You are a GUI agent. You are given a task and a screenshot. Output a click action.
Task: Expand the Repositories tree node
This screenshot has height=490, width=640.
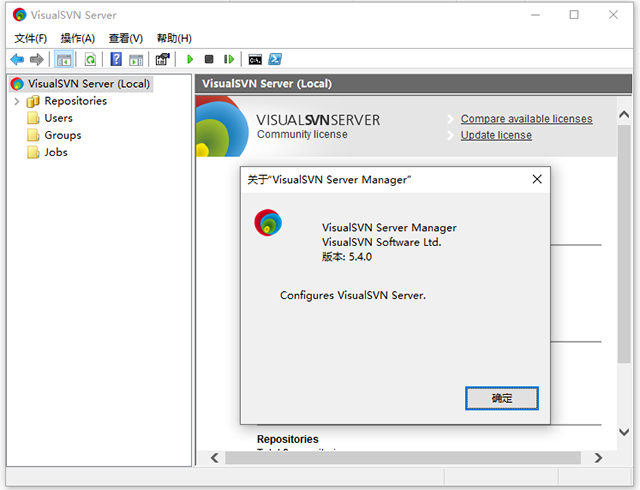point(17,101)
